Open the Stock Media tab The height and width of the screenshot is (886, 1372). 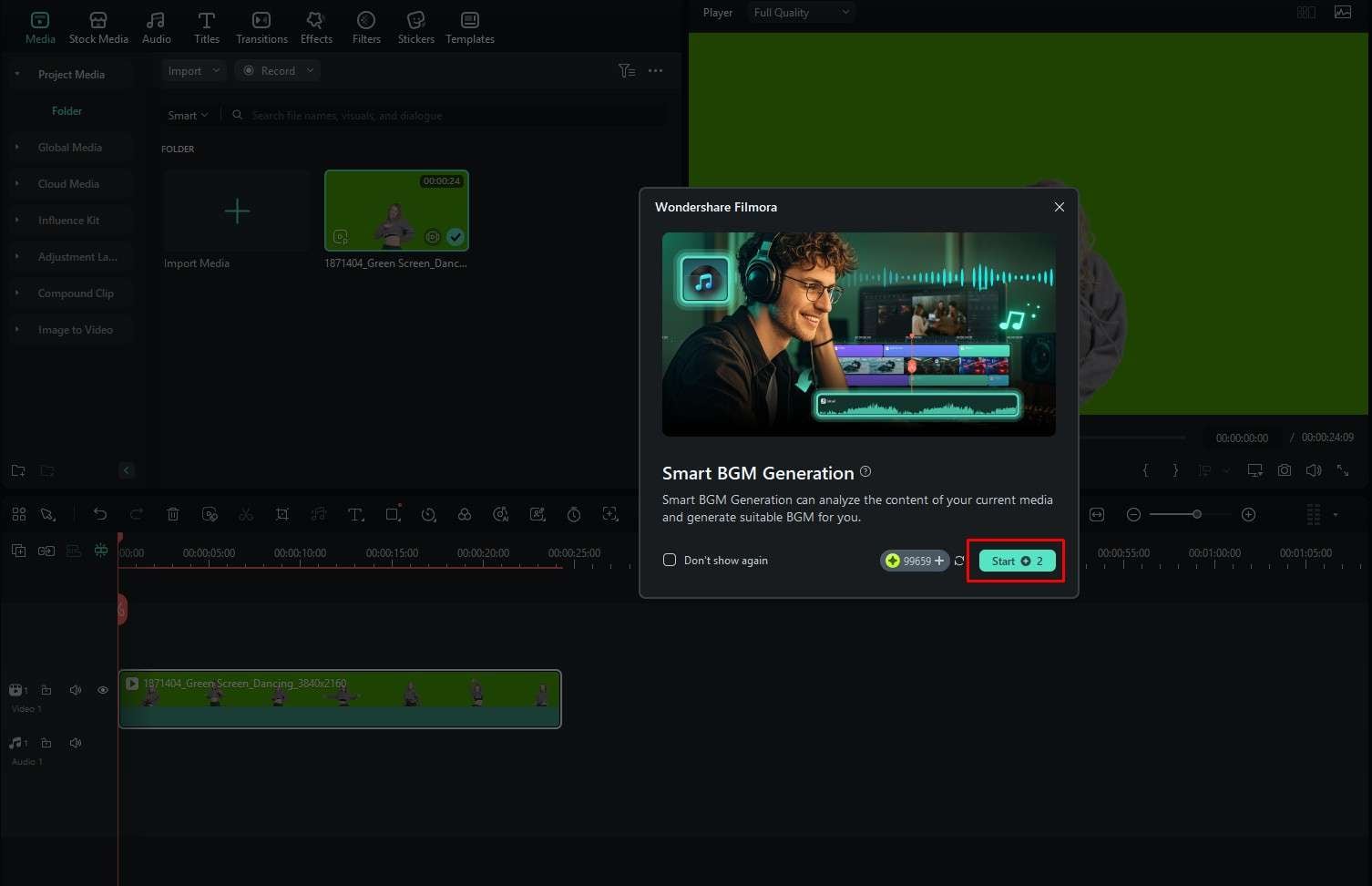coord(98,27)
